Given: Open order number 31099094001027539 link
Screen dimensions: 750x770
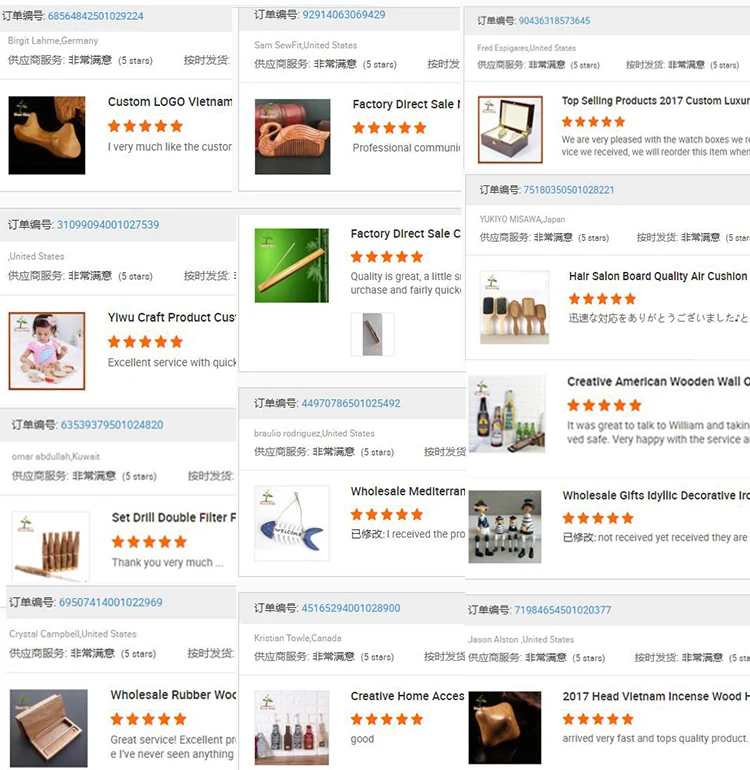Looking at the screenshot, I should [108, 225].
